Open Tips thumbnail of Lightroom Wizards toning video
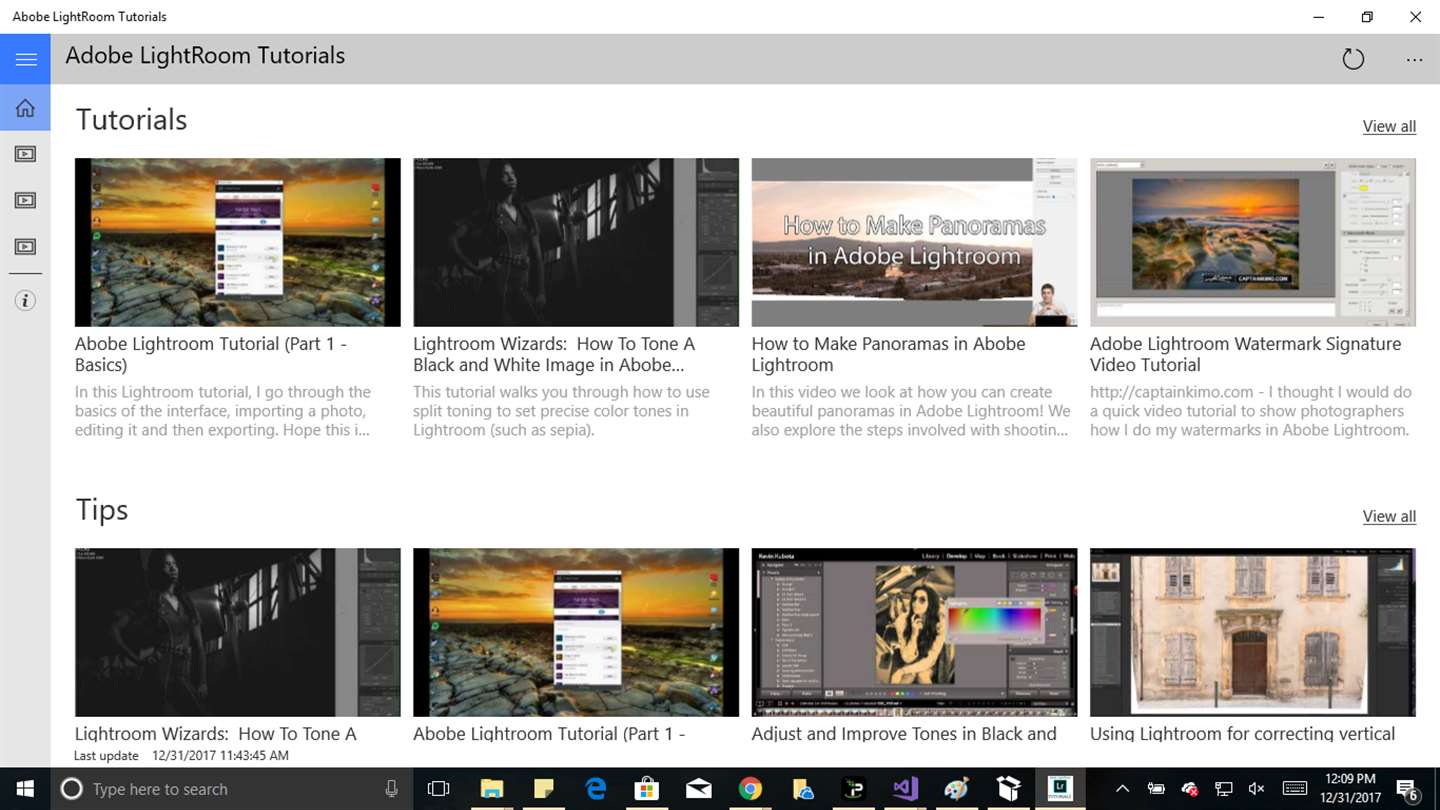1440x810 pixels. tap(238, 632)
